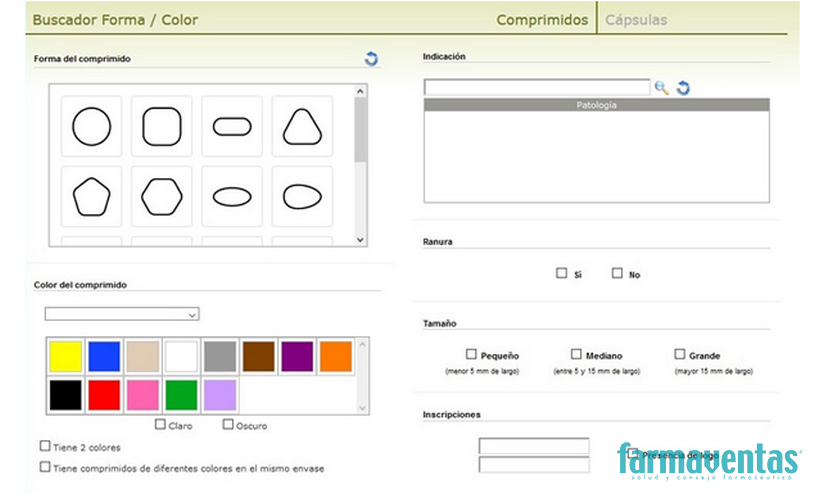
Task: Click the Indicación search input field
Action: [x=537, y=87]
